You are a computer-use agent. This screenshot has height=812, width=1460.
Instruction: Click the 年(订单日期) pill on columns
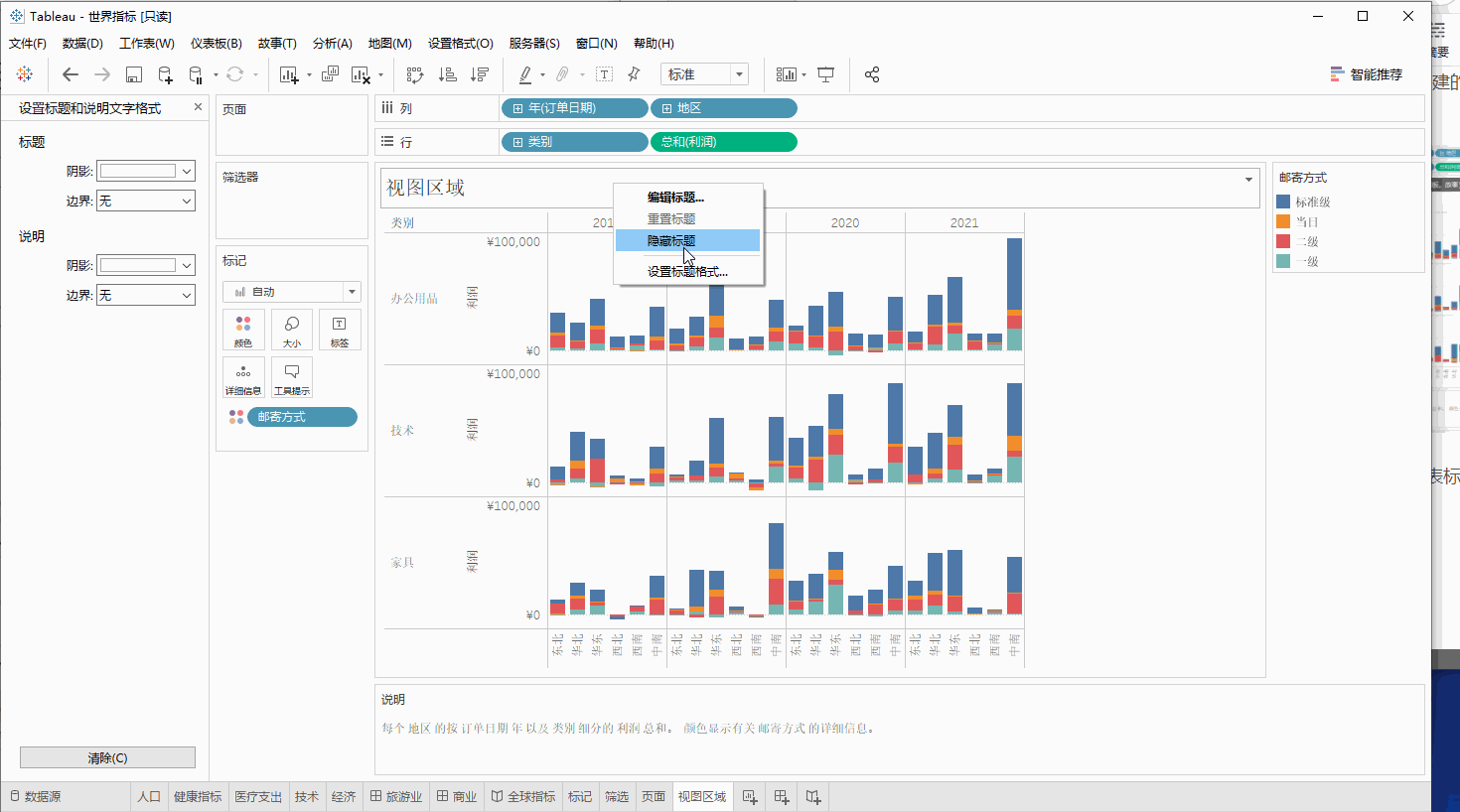point(575,108)
